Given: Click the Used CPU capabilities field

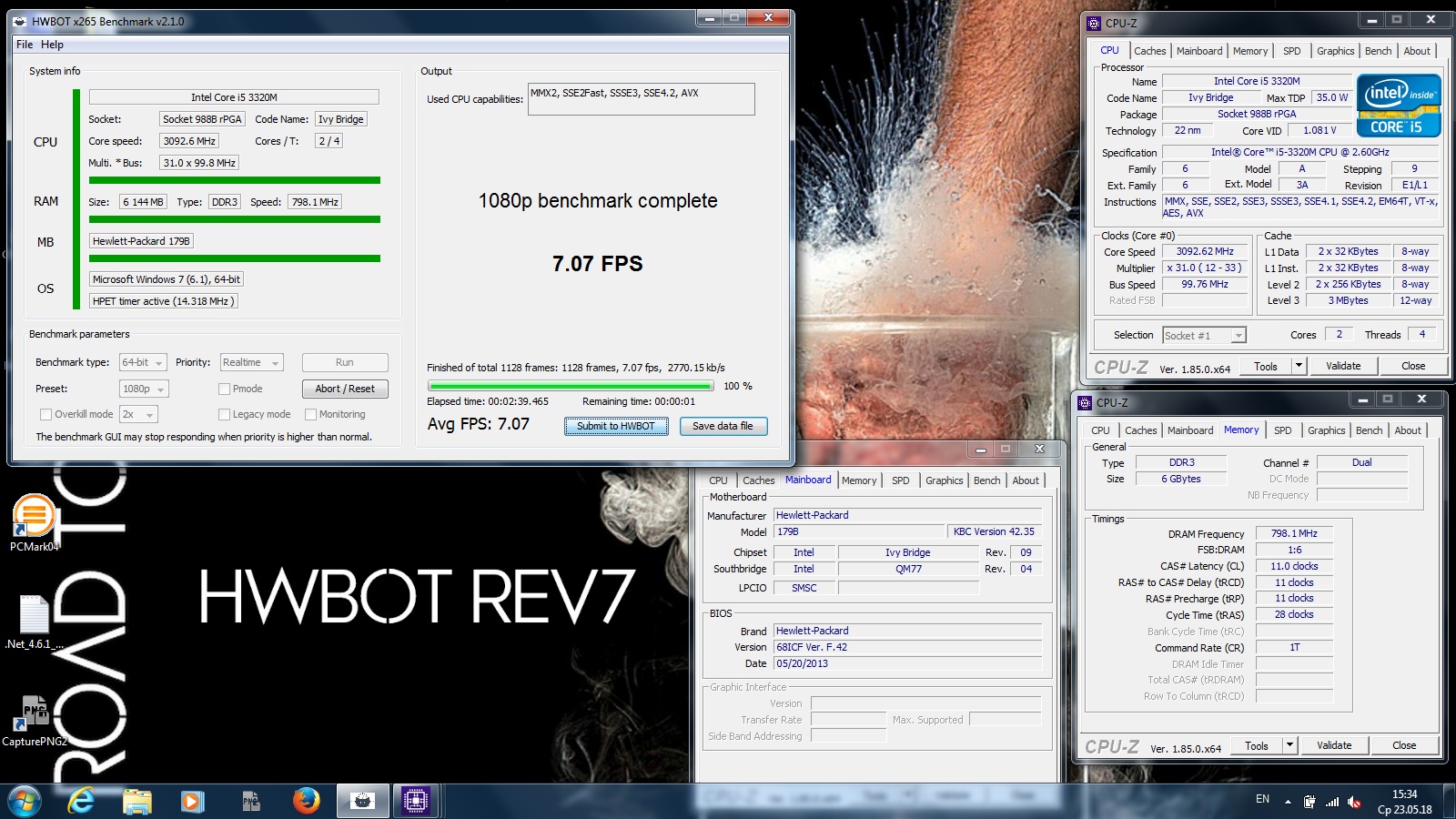Looking at the screenshot, I should [x=642, y=99].
